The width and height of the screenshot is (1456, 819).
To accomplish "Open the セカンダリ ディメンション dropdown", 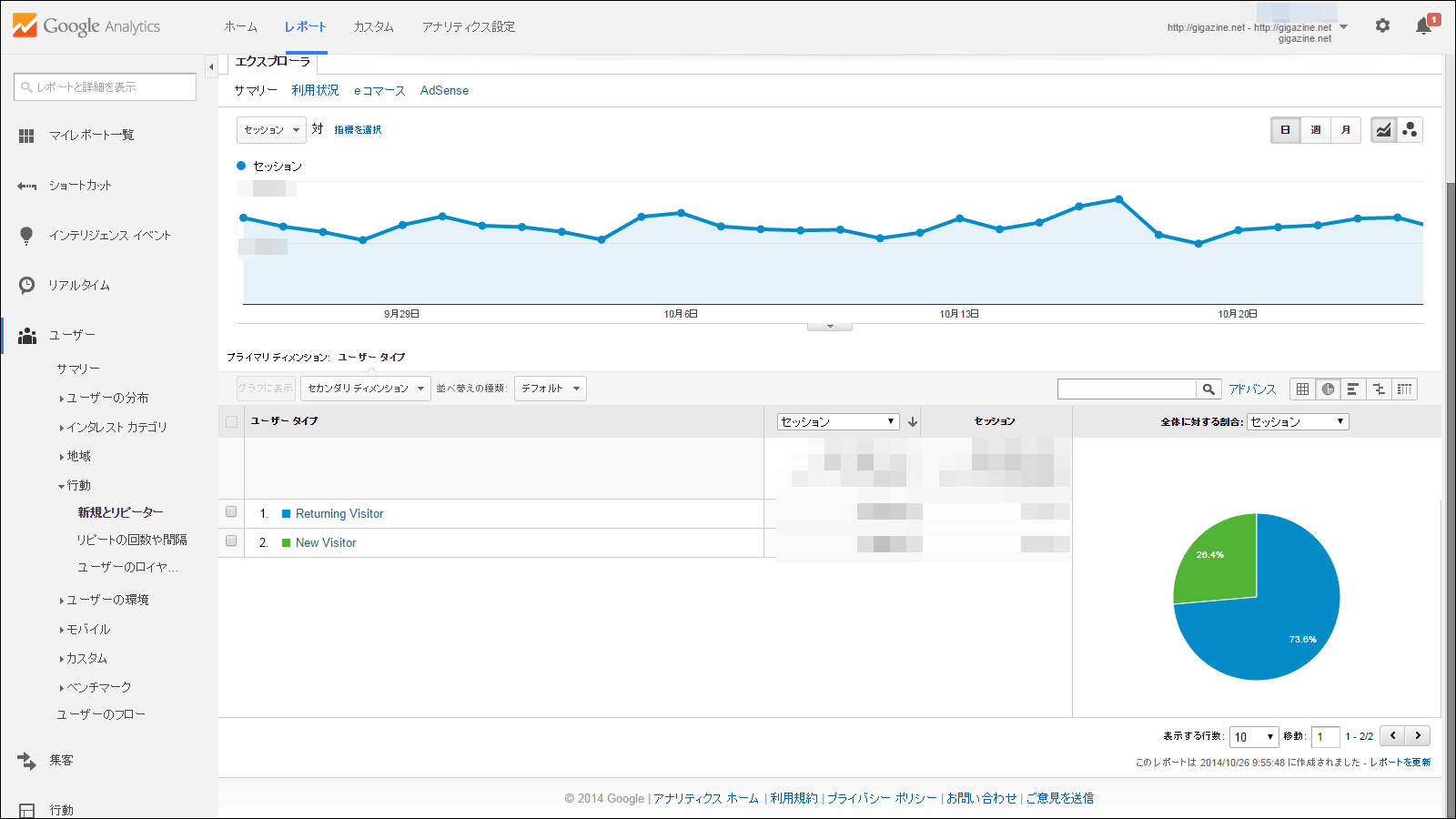I will (366, 389).
